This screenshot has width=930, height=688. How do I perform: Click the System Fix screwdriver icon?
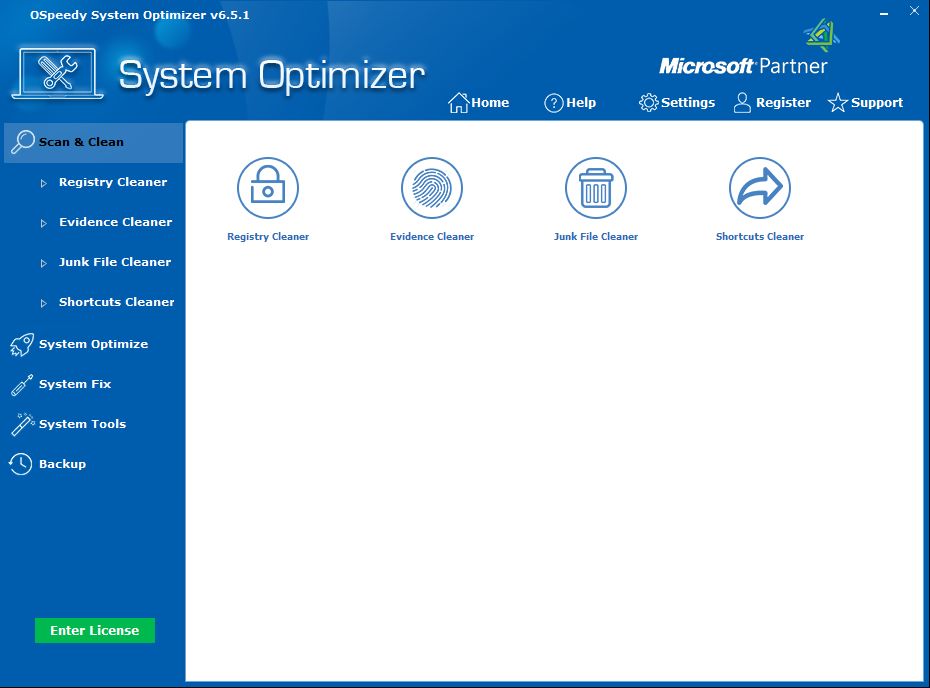(x=22, y=384)
